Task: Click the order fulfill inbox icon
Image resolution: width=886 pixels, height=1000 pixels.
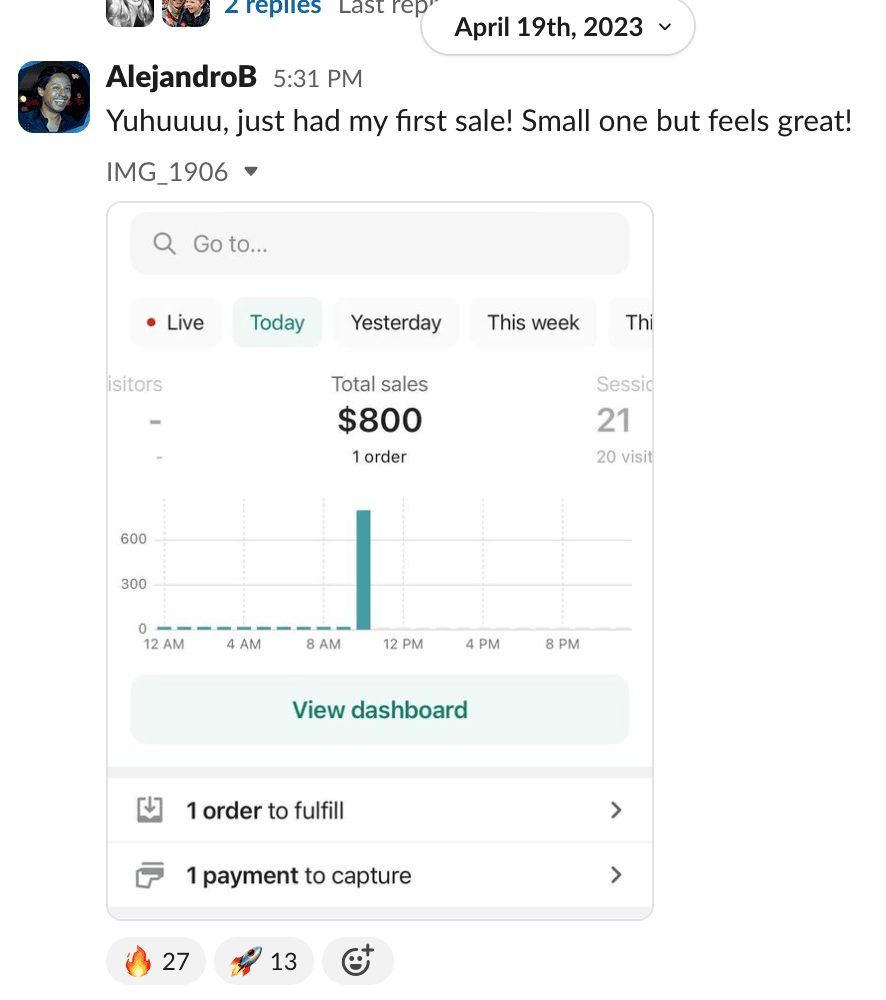Action: pos(149,810)
